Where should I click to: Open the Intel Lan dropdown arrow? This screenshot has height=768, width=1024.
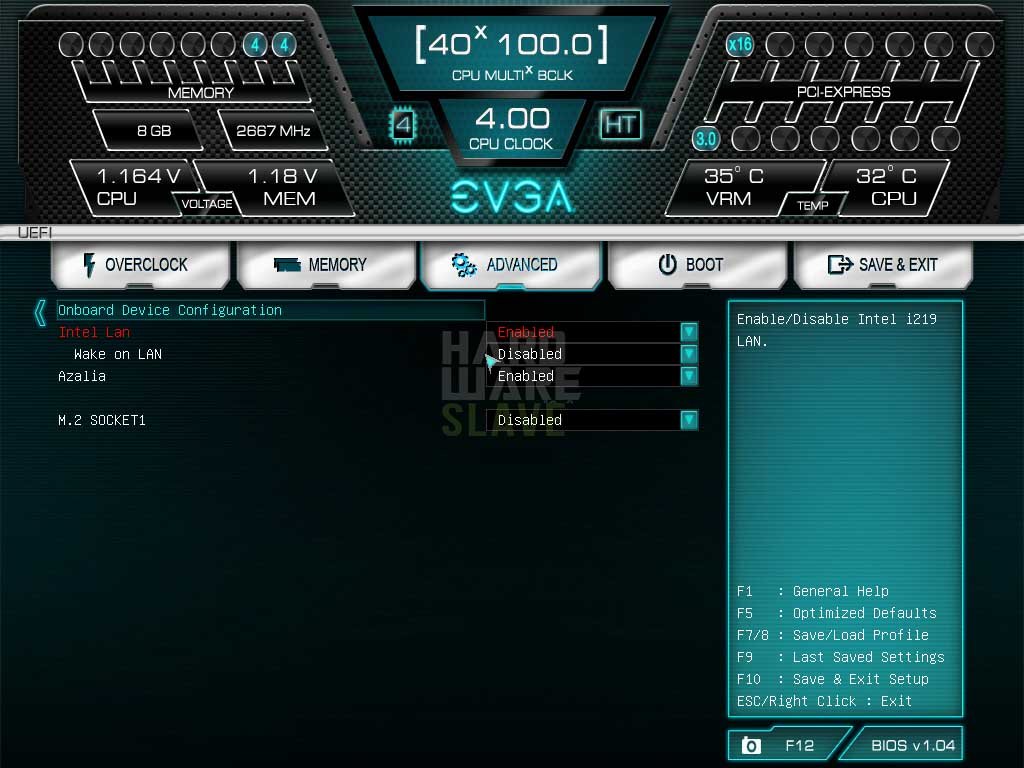coord(689,332)
